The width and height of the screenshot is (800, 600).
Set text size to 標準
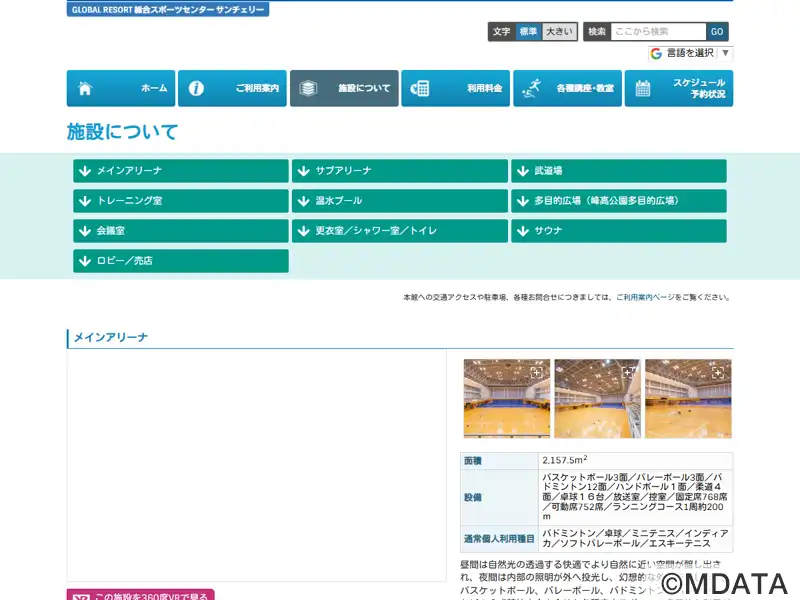tap(529, 32)
